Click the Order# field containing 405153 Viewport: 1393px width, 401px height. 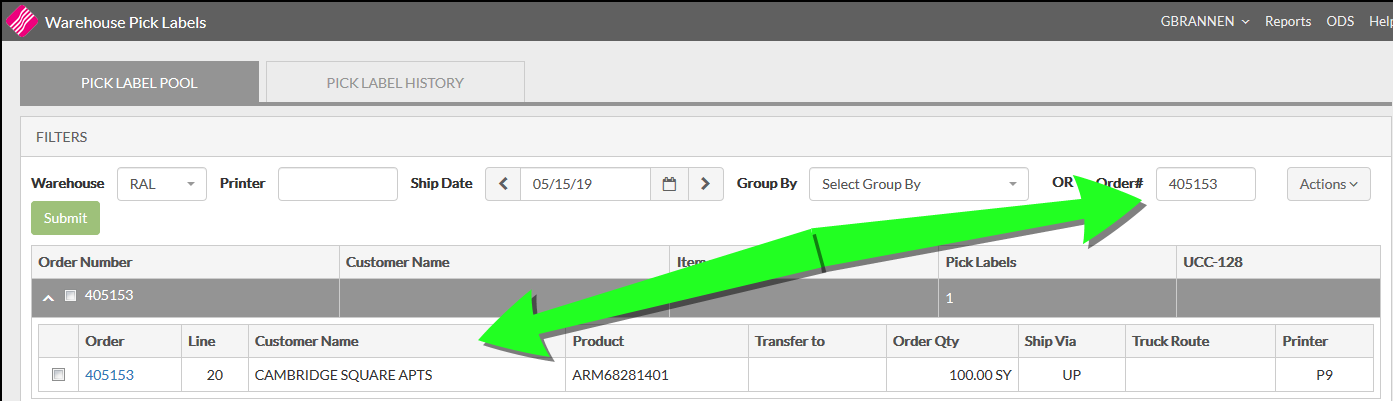click(x=1205, y=184)
